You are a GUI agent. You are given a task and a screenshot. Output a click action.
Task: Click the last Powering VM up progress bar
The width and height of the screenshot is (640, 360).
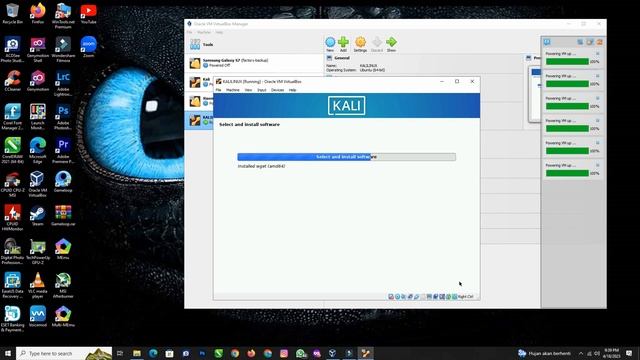coord(567,173)
